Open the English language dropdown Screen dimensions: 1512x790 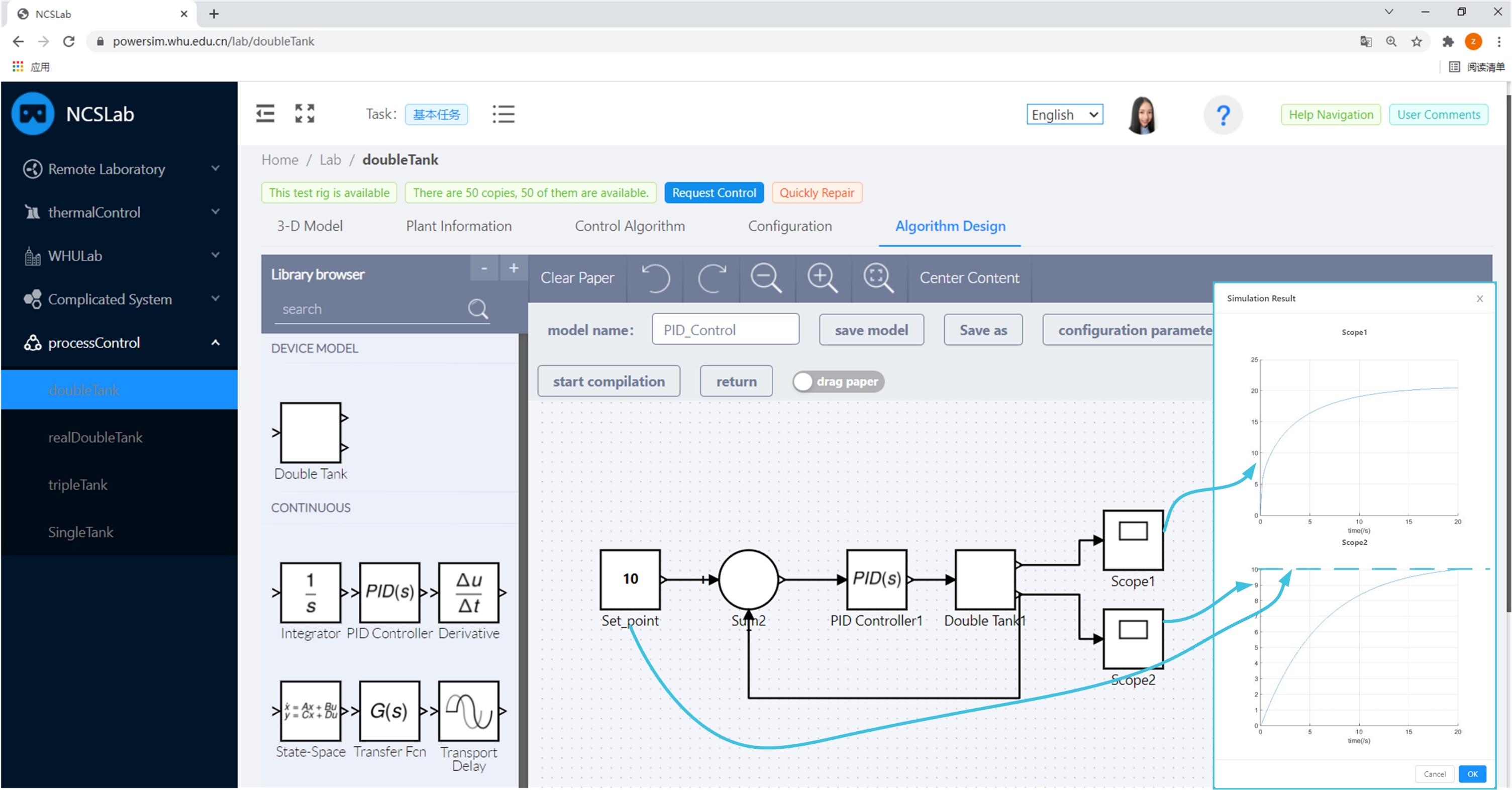pos(1064,115)
